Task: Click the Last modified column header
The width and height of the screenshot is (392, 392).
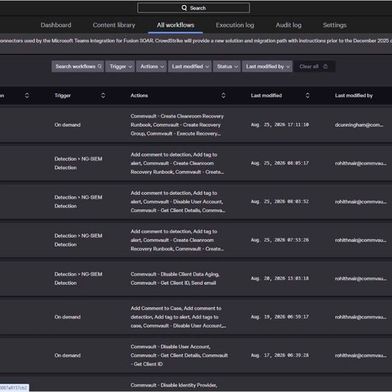Action: [266, 96]
